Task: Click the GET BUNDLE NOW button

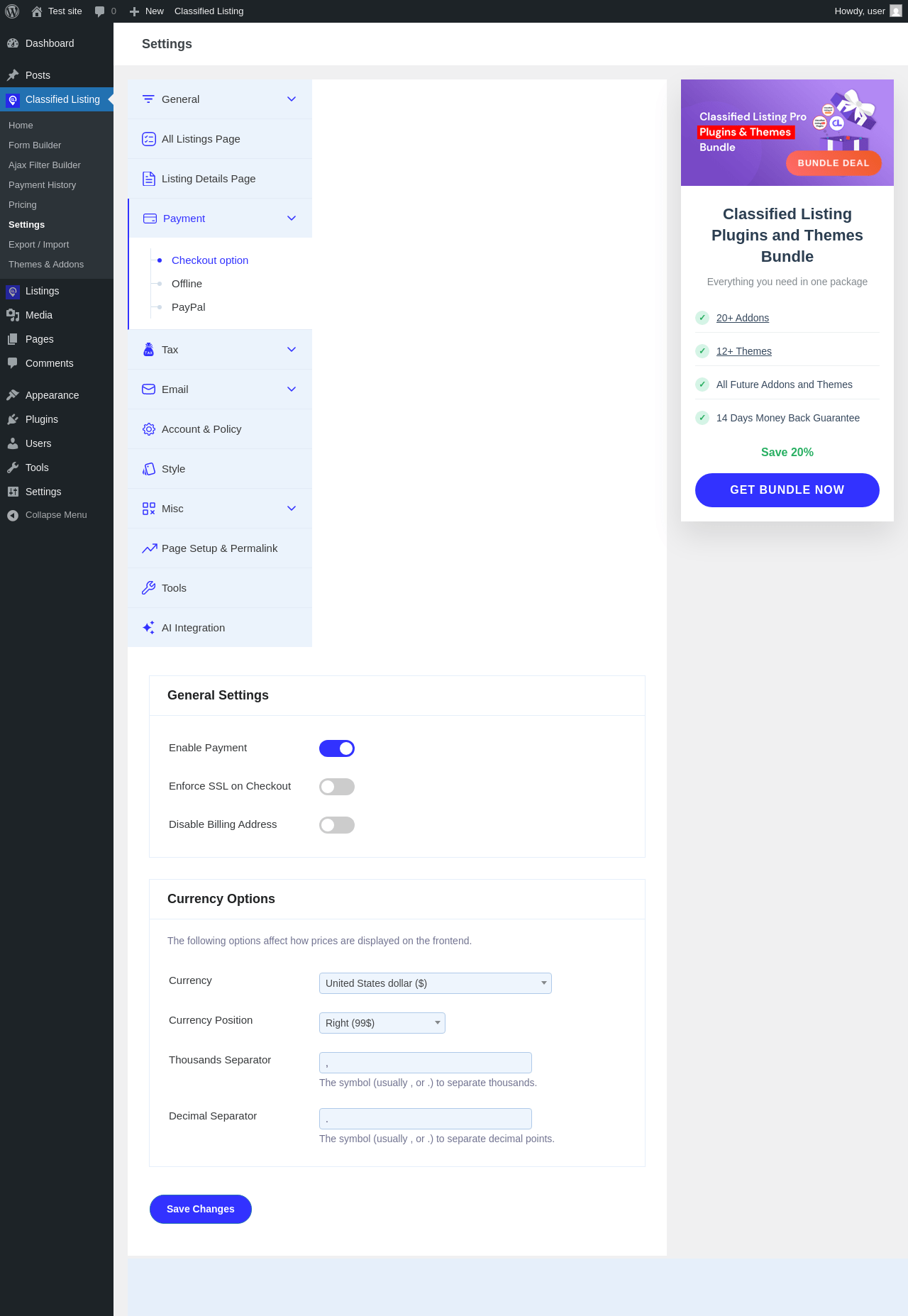Action: coord(787,490)
